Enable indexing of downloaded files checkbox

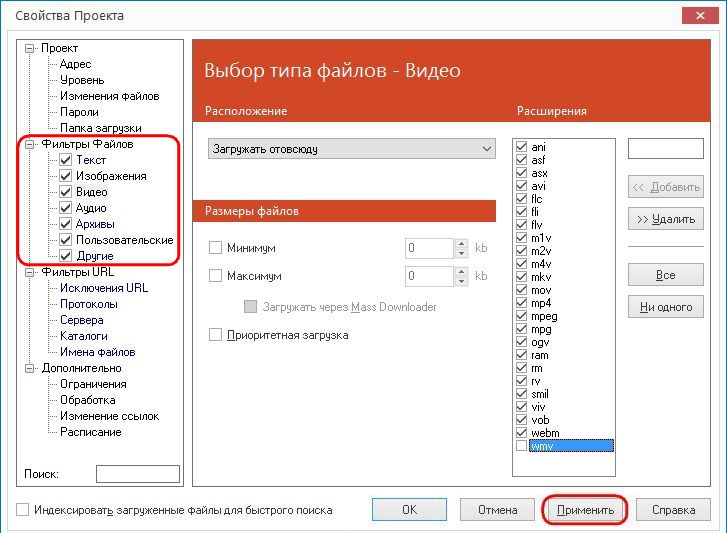(x=22, y=510)
